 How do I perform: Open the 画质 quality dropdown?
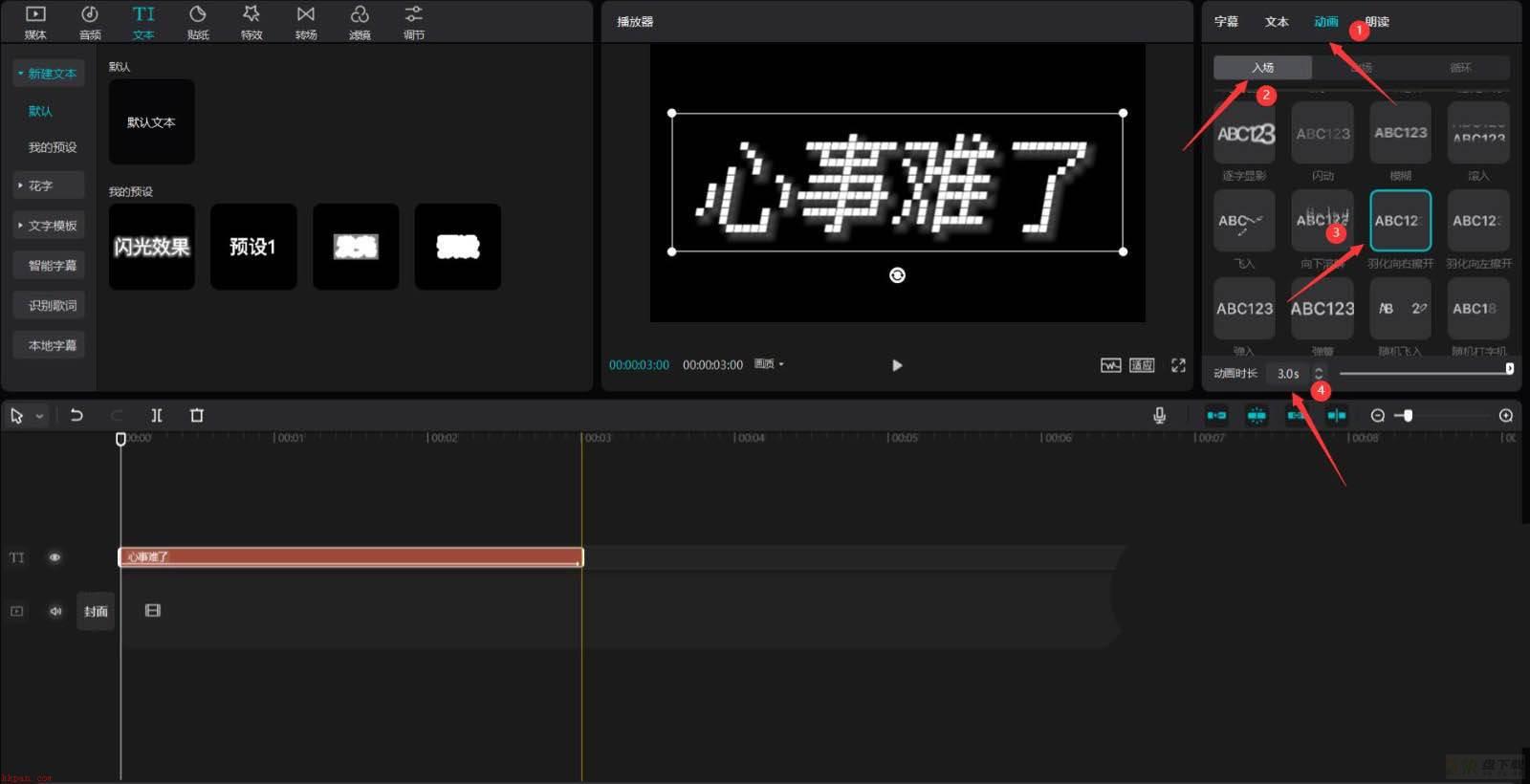click(769, 364)
